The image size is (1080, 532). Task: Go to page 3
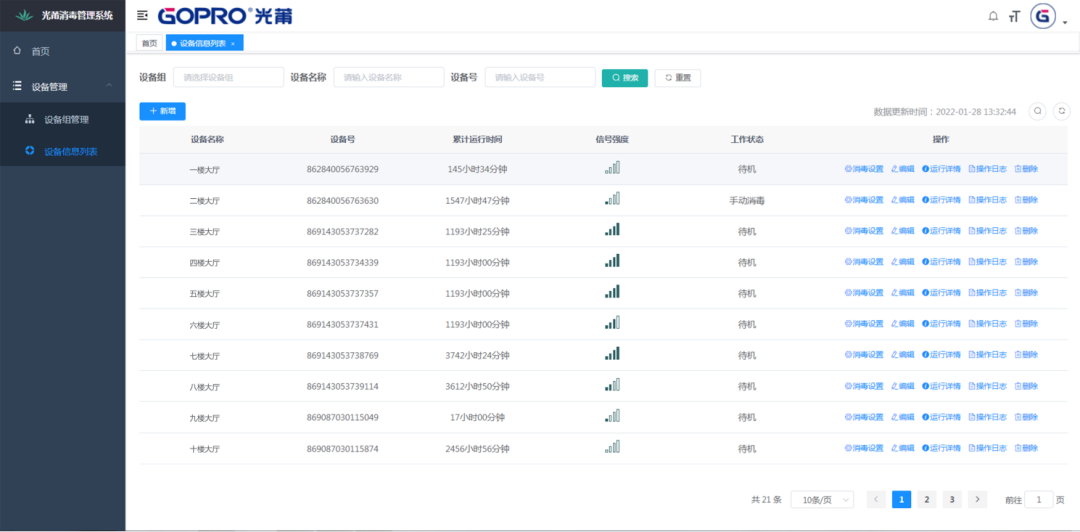(952, 500)
